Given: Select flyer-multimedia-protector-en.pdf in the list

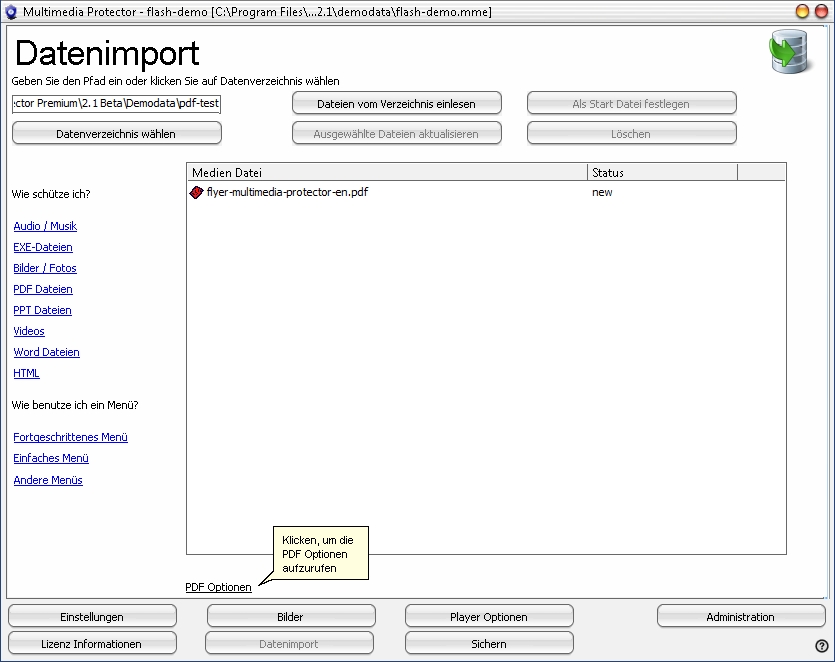Looking at the screenshot, I should coord(286,192).
